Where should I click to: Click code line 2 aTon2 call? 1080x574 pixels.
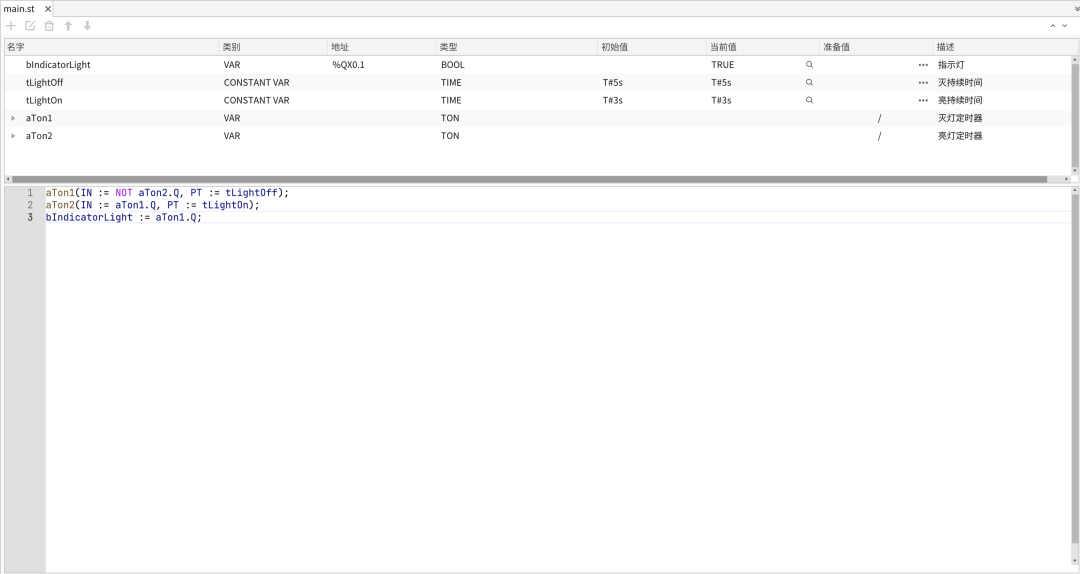153,205
